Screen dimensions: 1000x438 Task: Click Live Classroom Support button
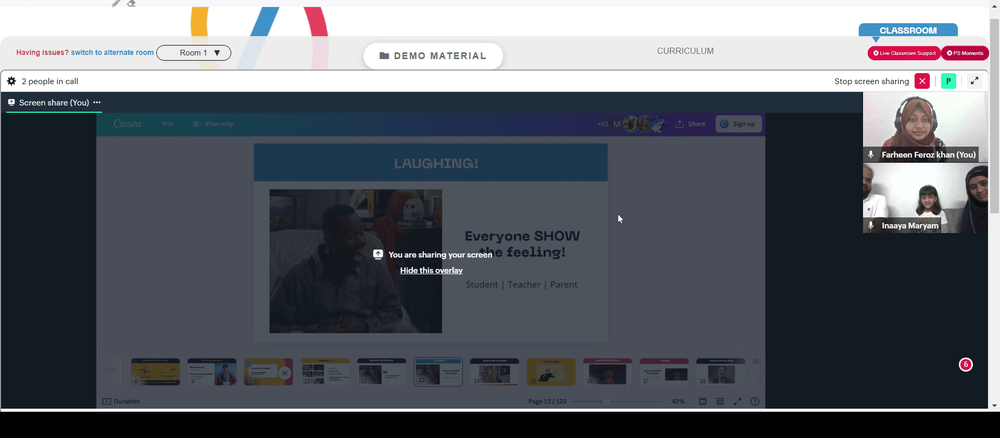(x=904, y=53)
